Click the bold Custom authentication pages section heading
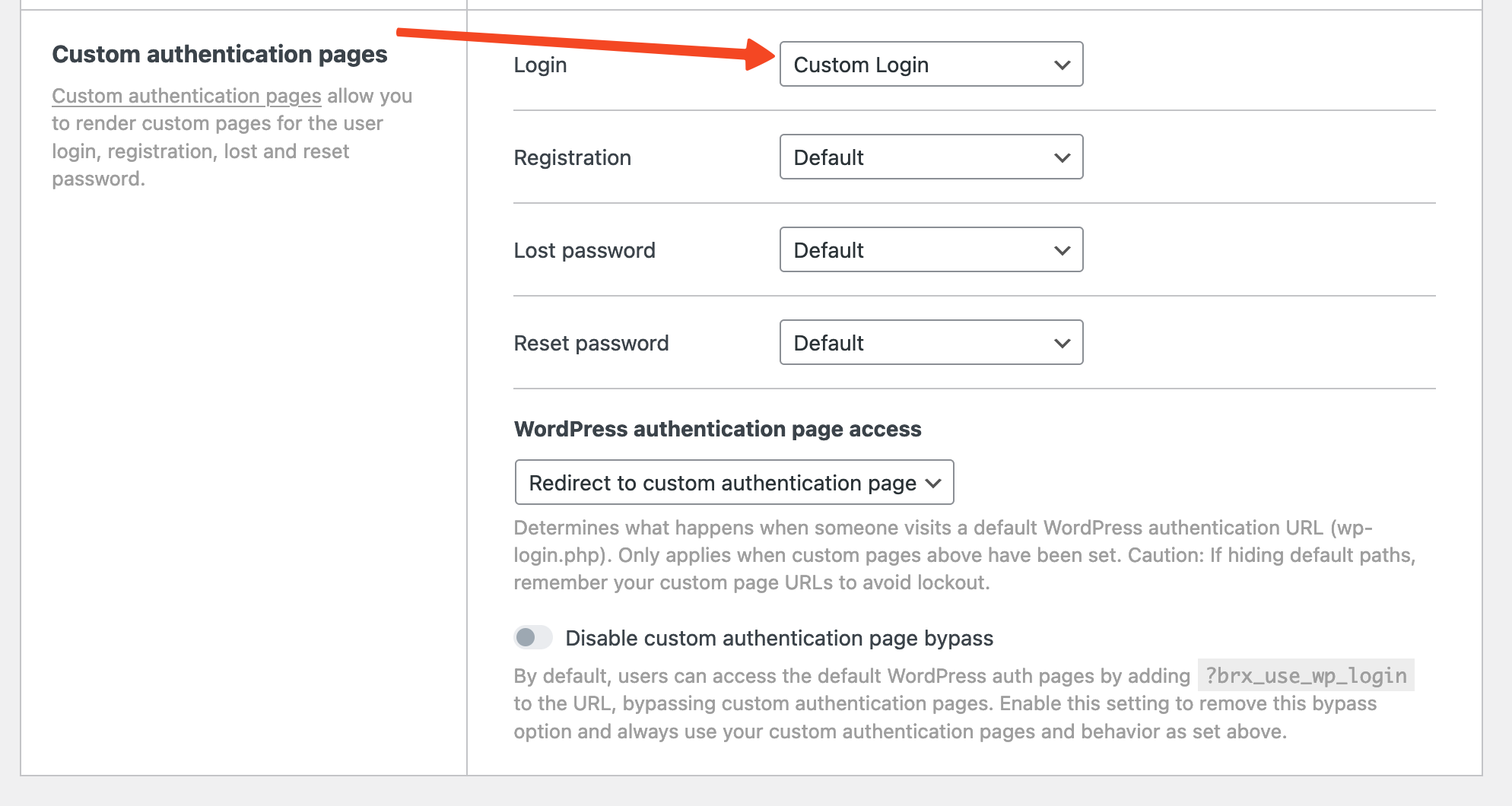 pos(219,55)
